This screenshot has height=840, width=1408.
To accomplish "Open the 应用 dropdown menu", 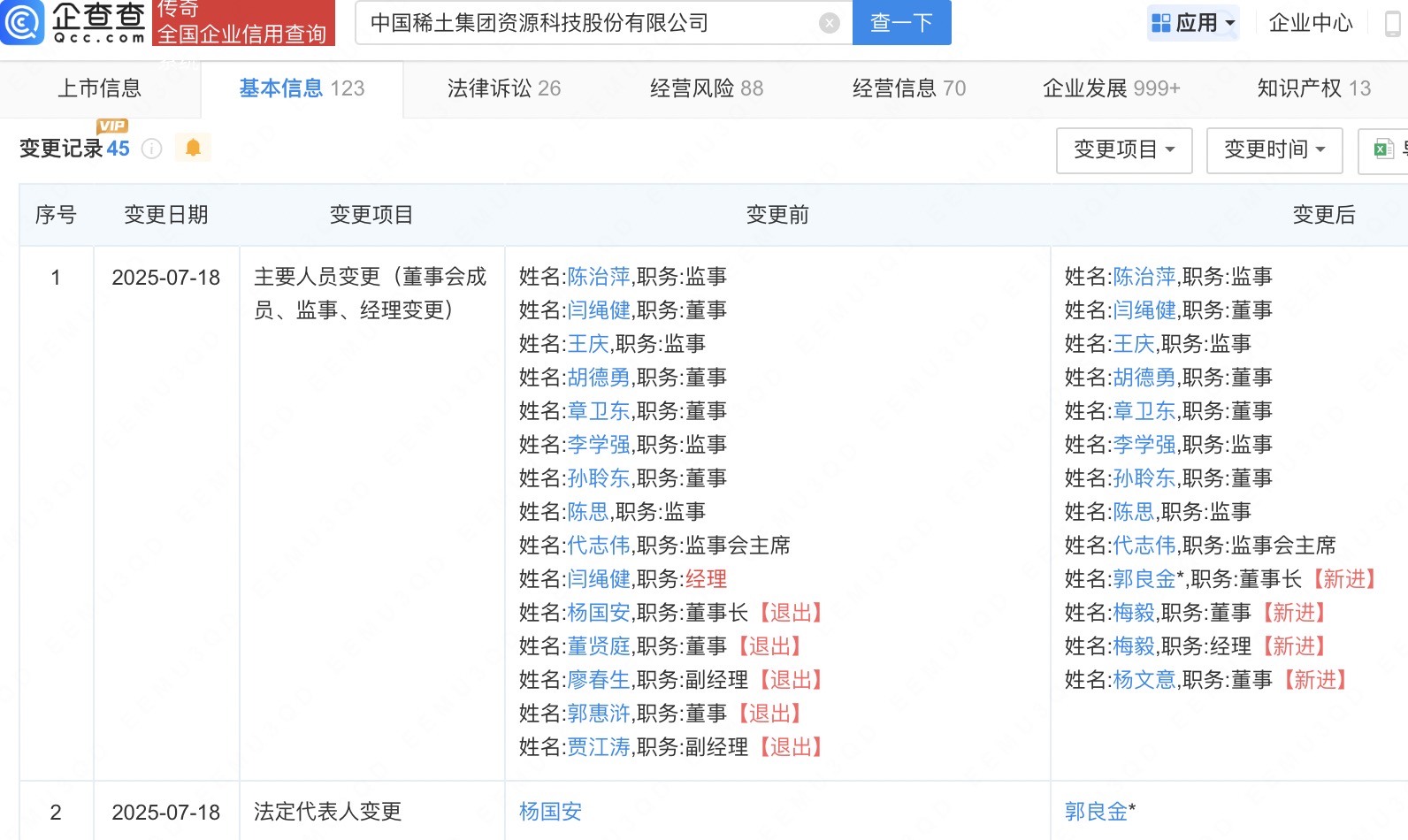I will coord(1193,23).
